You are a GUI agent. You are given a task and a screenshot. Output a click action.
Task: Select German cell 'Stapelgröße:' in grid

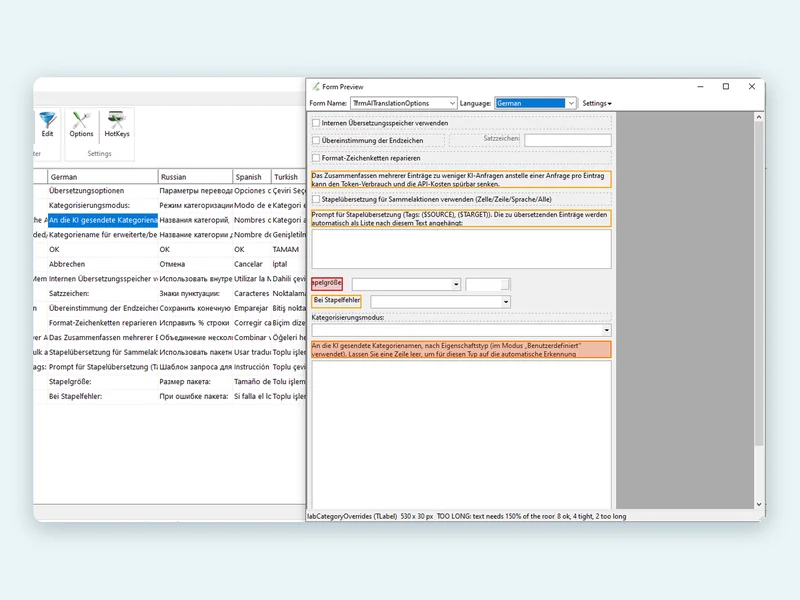(x=103, y=382)
